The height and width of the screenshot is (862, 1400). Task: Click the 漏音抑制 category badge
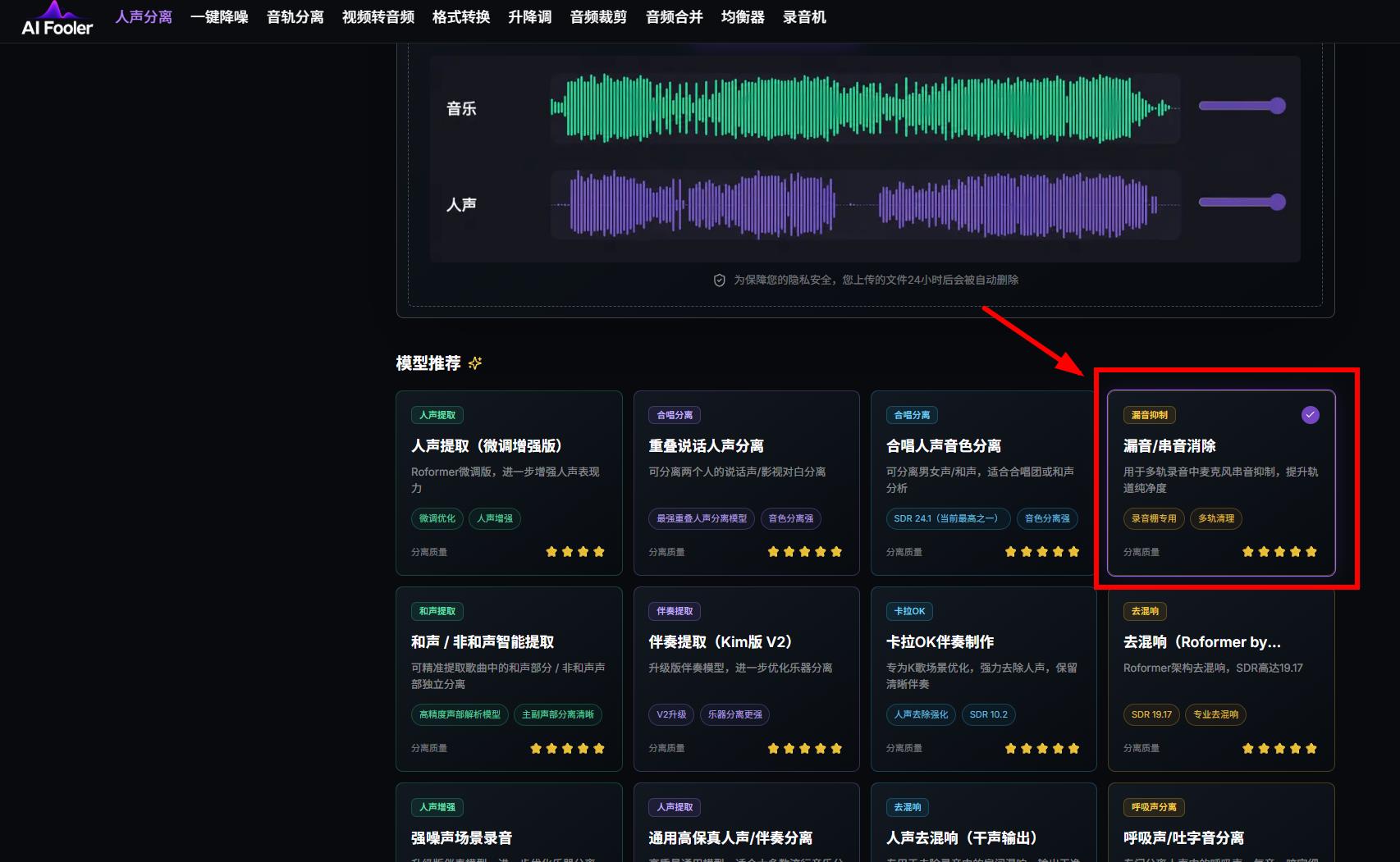pos(1150,415)
